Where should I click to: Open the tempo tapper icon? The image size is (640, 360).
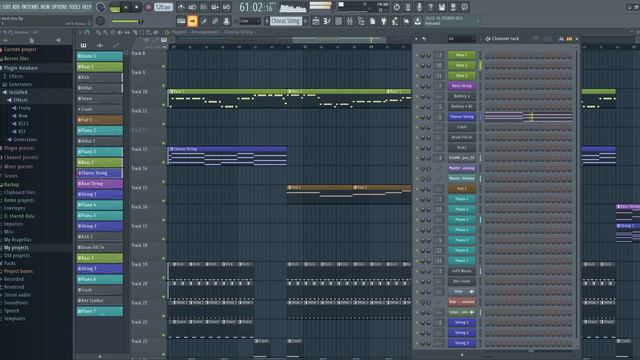pos(395,21)
